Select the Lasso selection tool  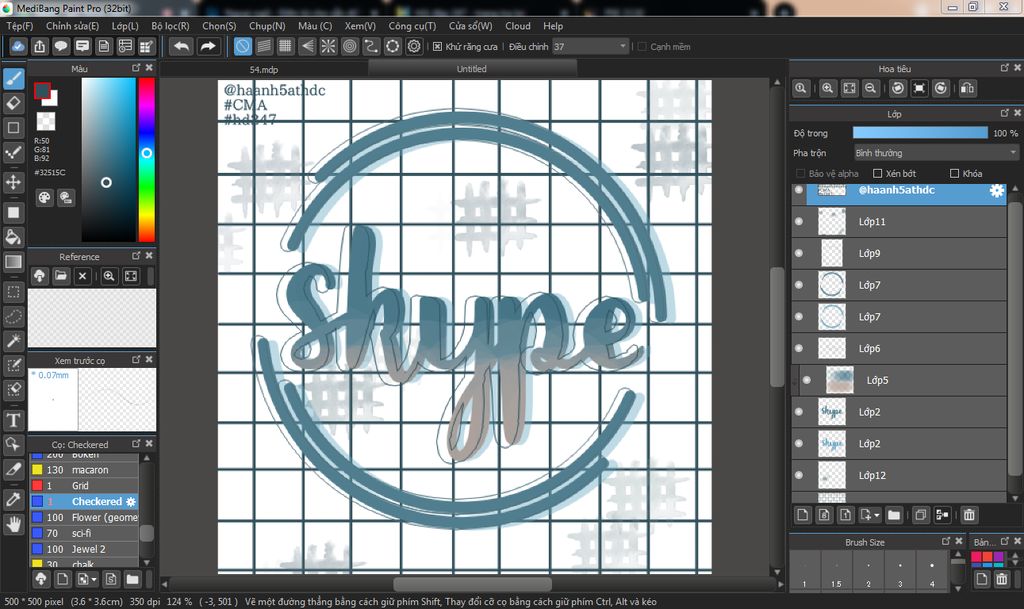[14, 317]
